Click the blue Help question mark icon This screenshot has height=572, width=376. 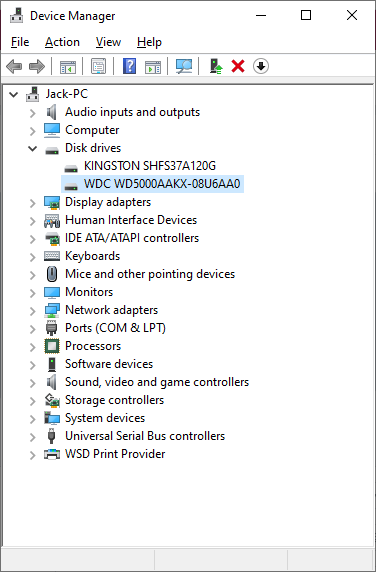(x=129, y=66)
